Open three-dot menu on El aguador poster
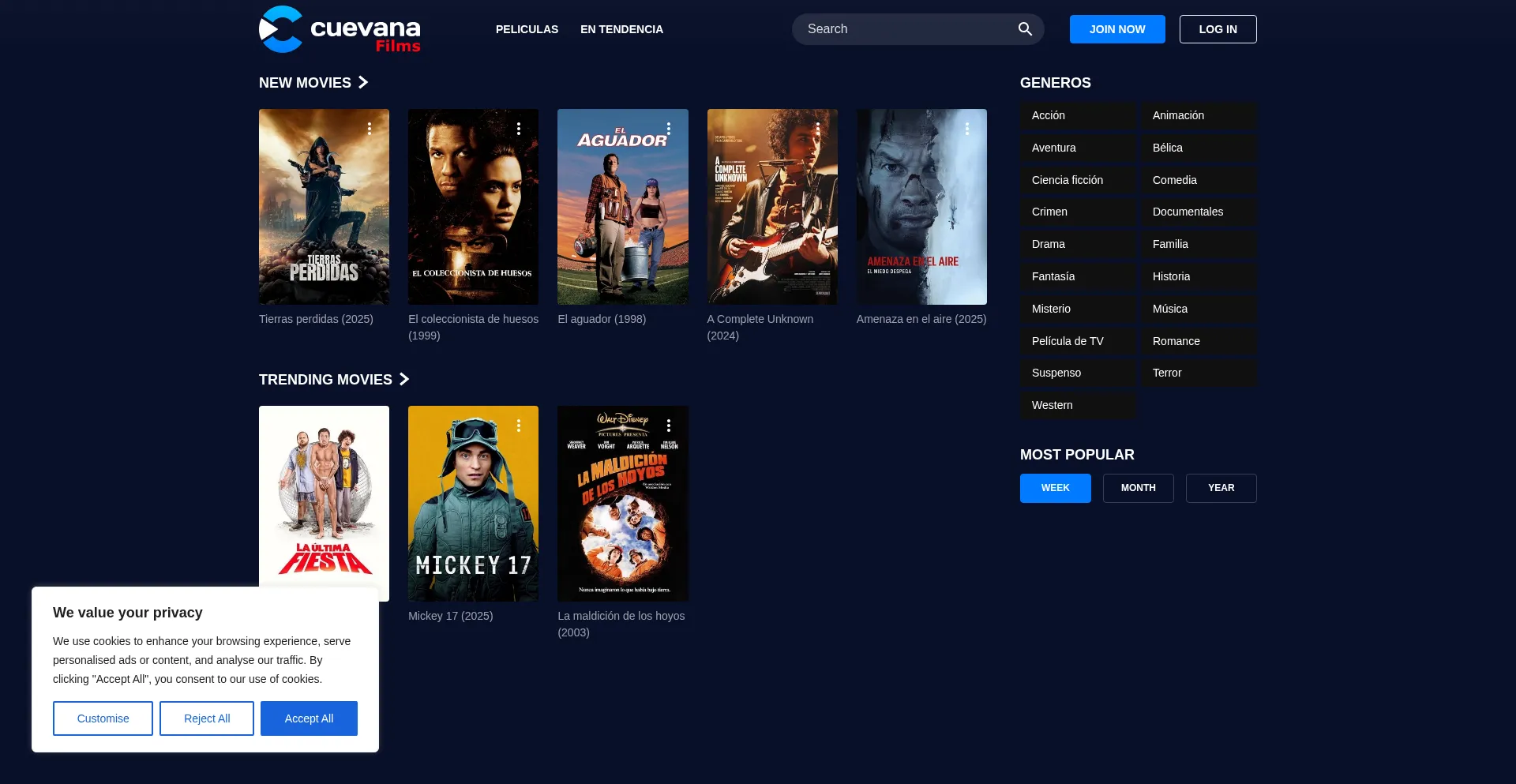 pos(669,129)
